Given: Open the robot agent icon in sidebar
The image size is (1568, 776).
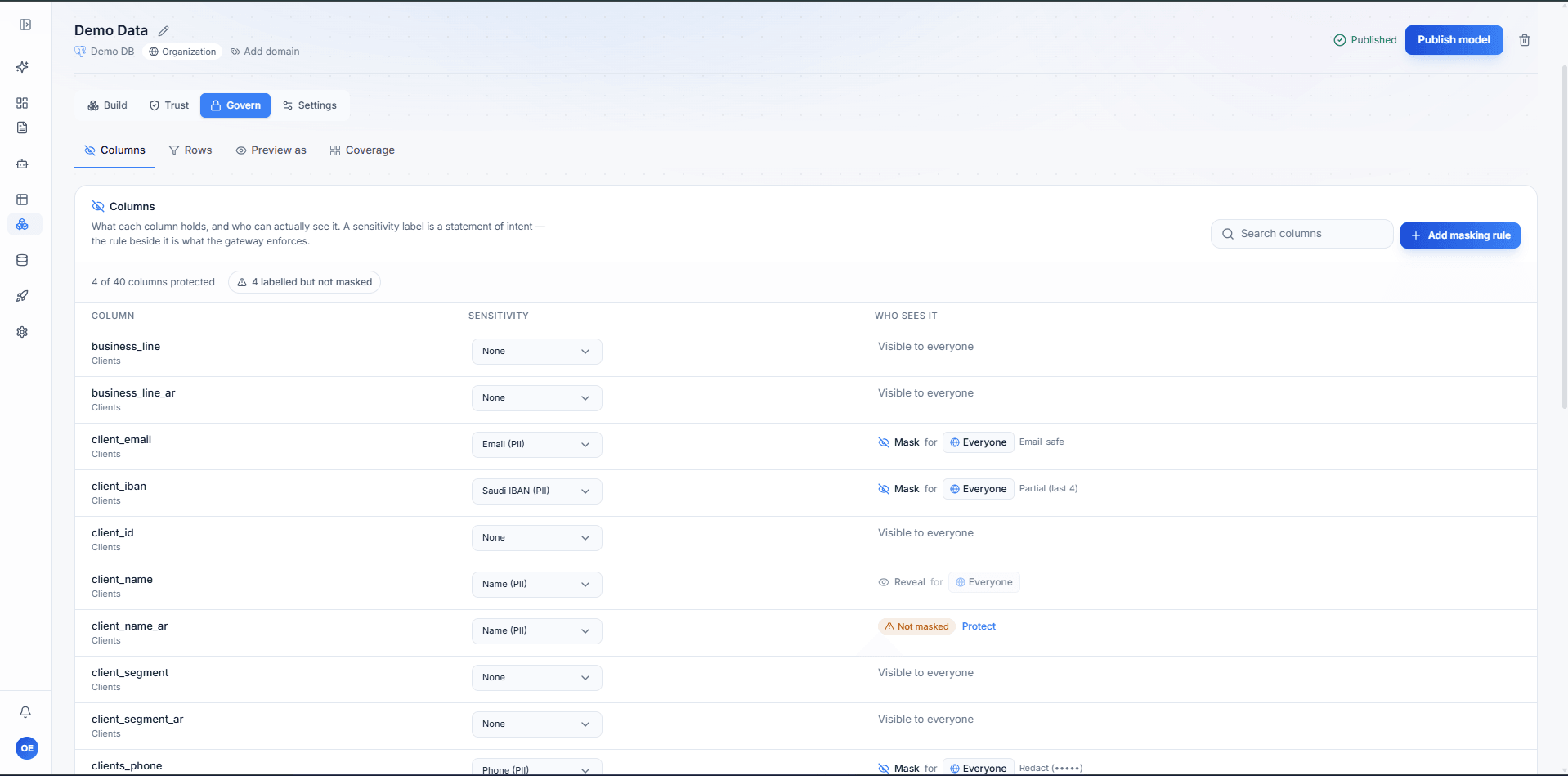Looking at the screenshot, I should tap(22, 164).
